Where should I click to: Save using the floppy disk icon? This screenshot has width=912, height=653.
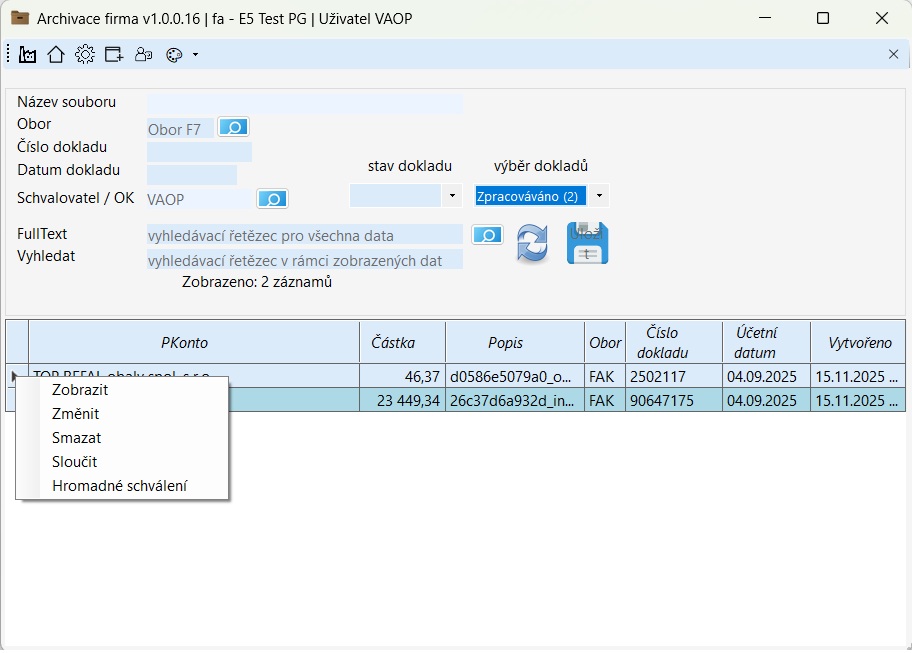(x=587, y=244)
